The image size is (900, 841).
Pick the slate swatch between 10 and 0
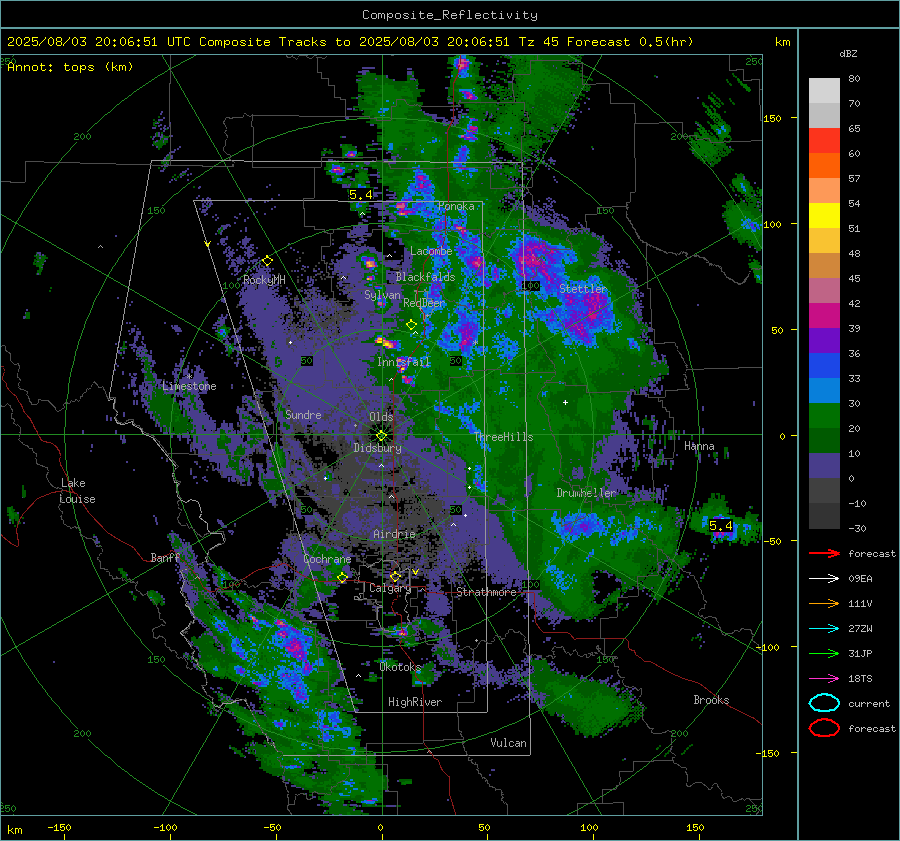pos(824,466)
